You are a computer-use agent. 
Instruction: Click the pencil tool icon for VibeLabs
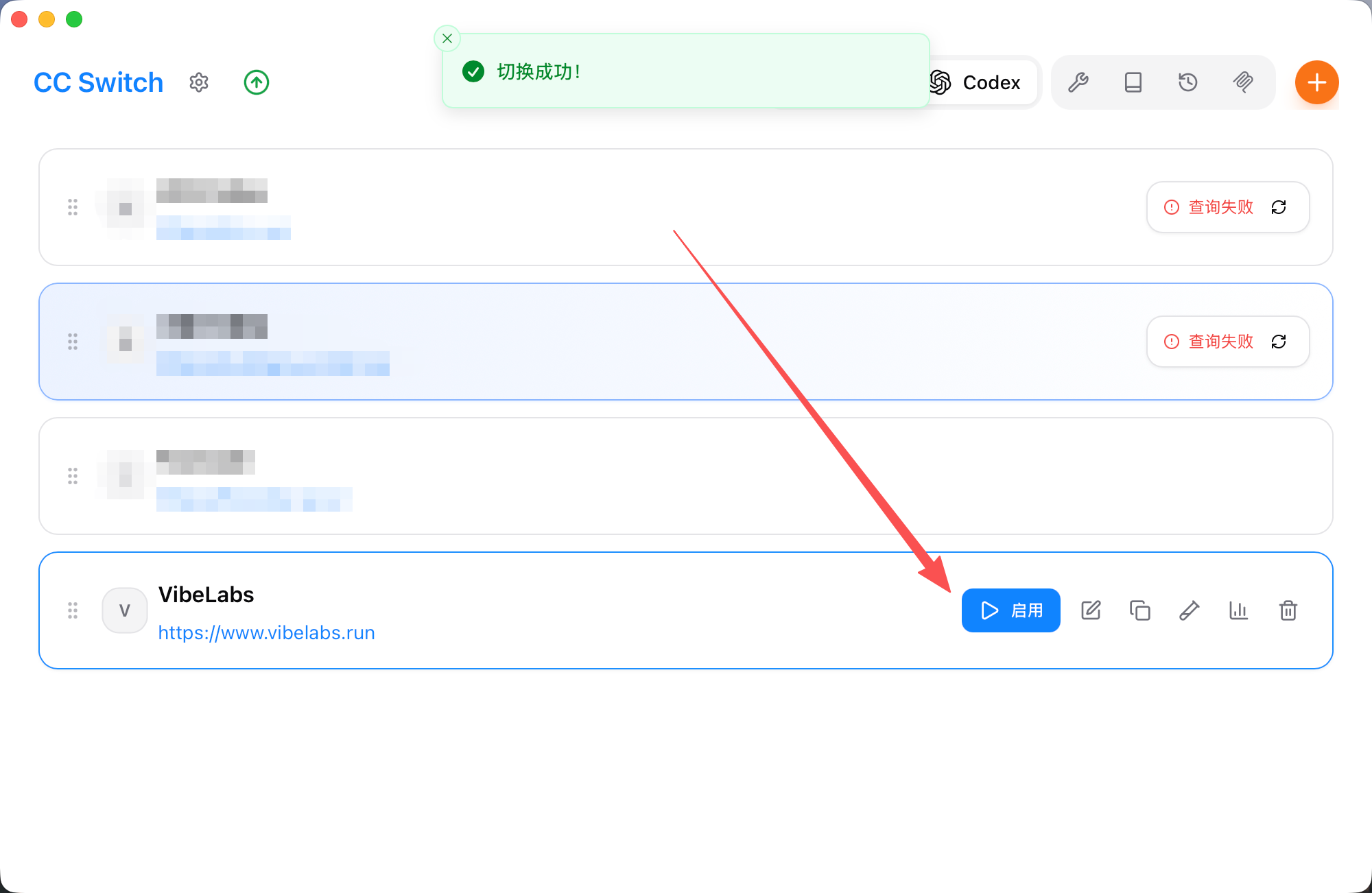(x=1190, y=610)
